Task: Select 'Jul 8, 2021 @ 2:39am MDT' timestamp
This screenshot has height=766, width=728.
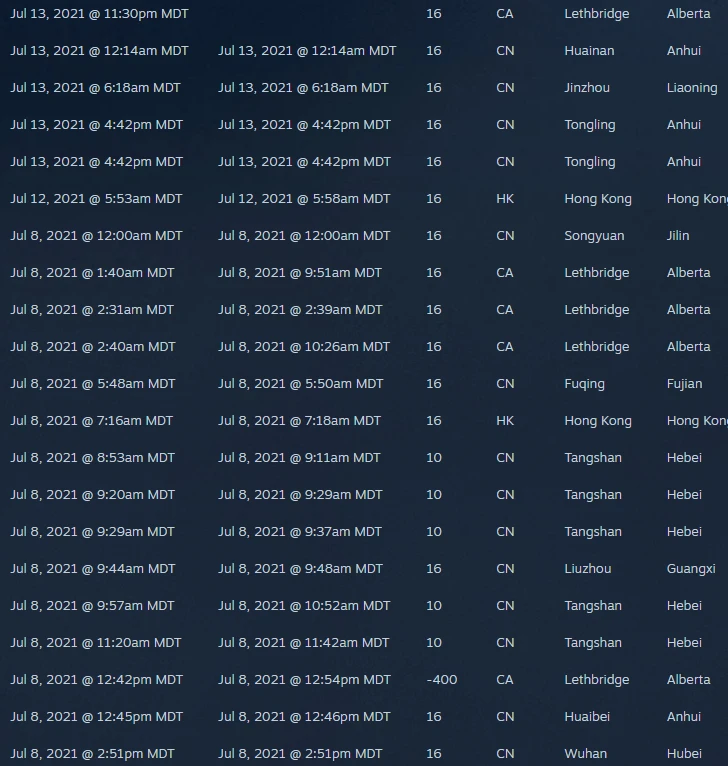Action: 300,310
